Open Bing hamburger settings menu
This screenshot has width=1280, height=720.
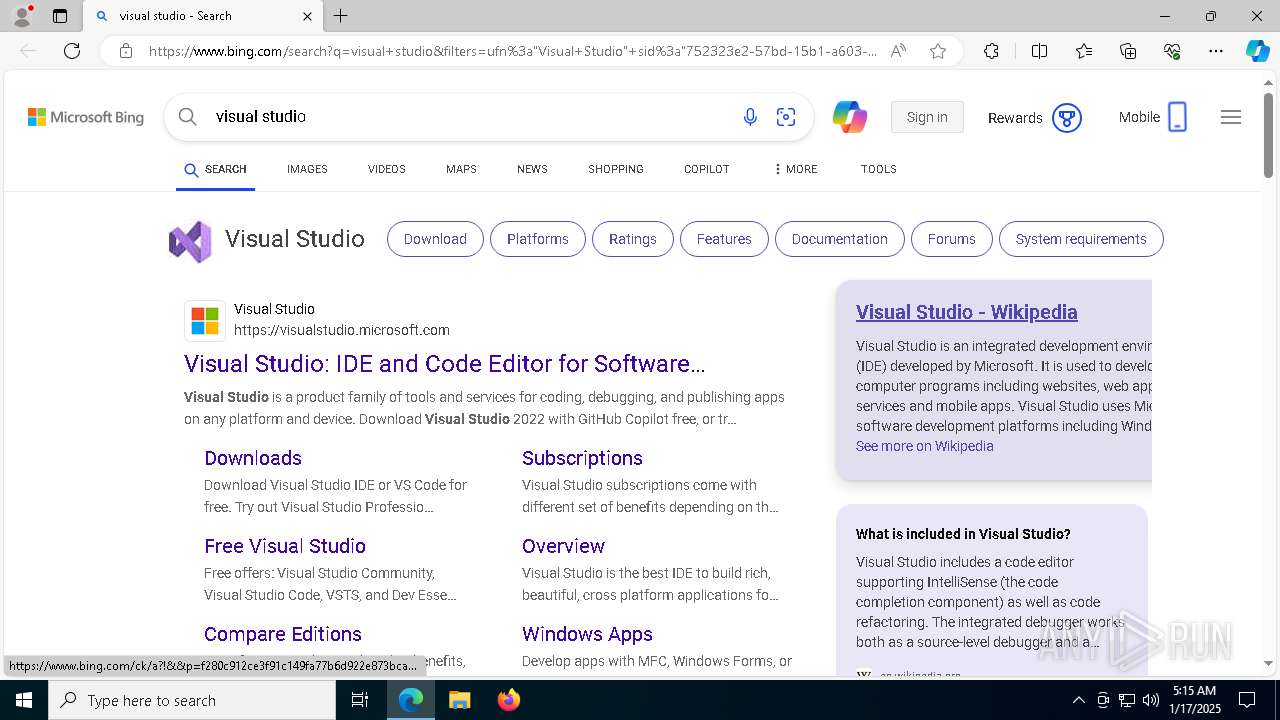pos(1231,117)
